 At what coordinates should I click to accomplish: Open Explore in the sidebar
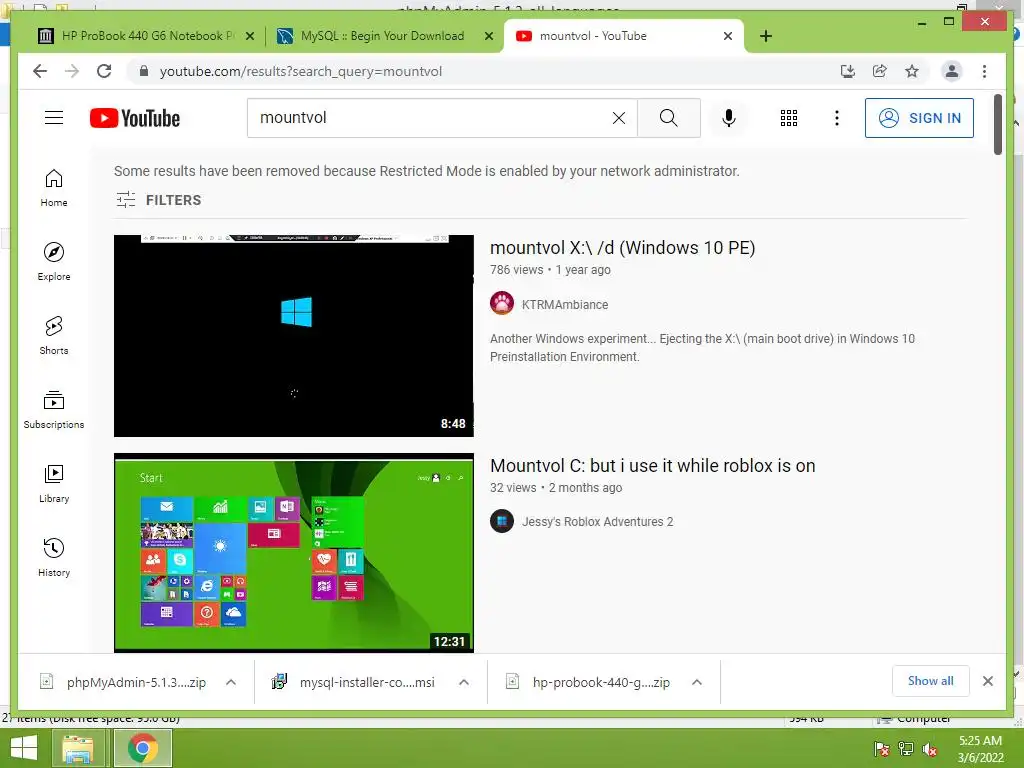click(x=54, y=262)
